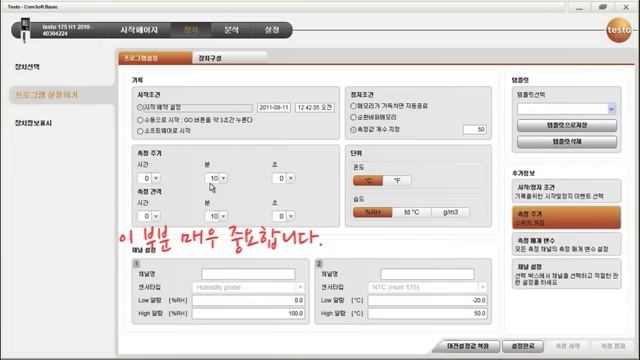640x360 pixels.
Task: Open the orange 측정 주기 info item
Action: pyautogui.click(x=567, y=218)
